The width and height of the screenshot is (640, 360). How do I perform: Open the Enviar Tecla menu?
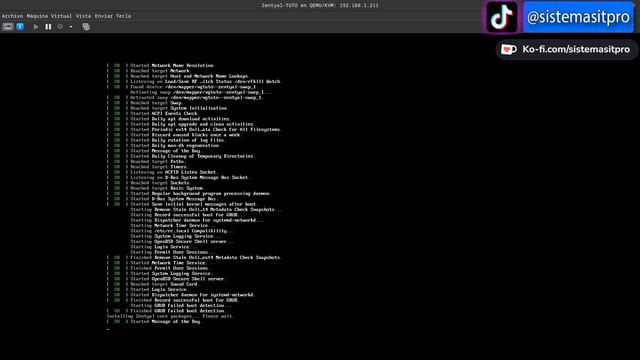pos(113,16)
